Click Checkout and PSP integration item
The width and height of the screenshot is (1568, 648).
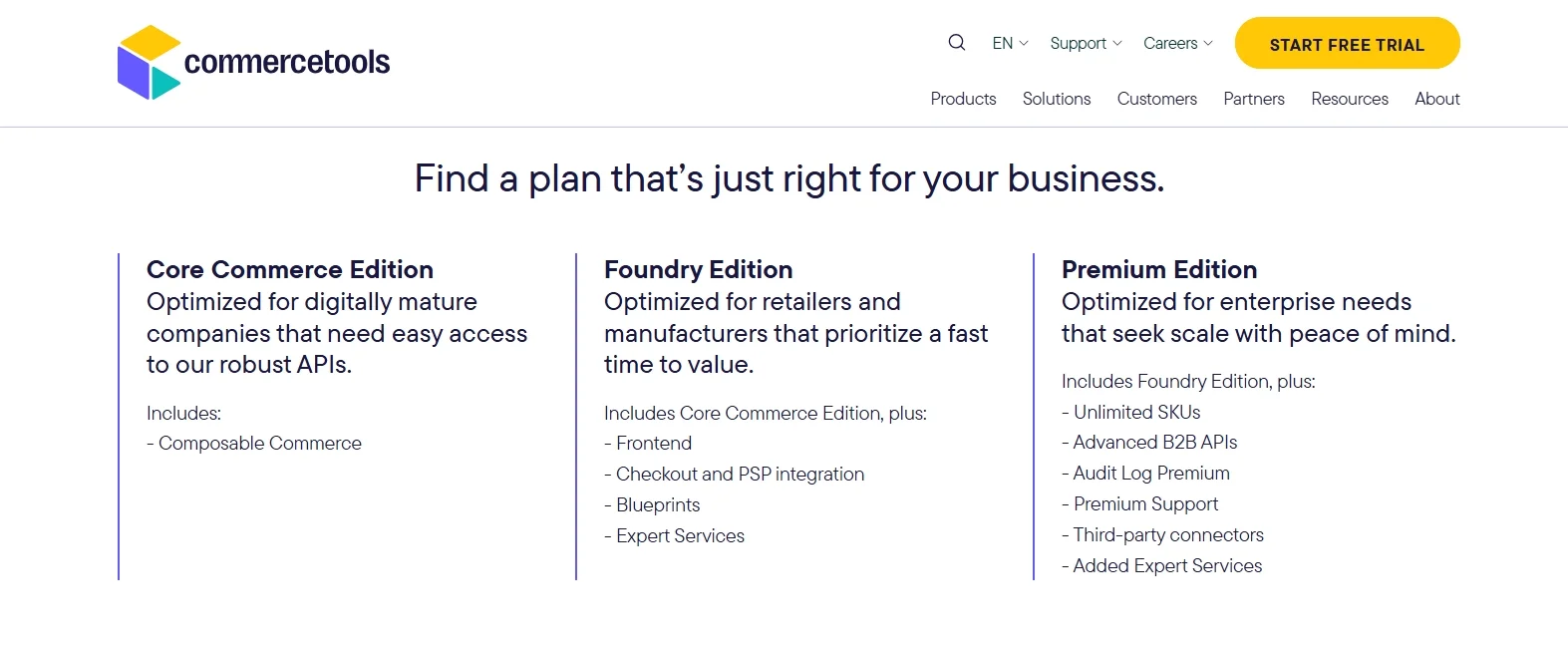point(735,475)
